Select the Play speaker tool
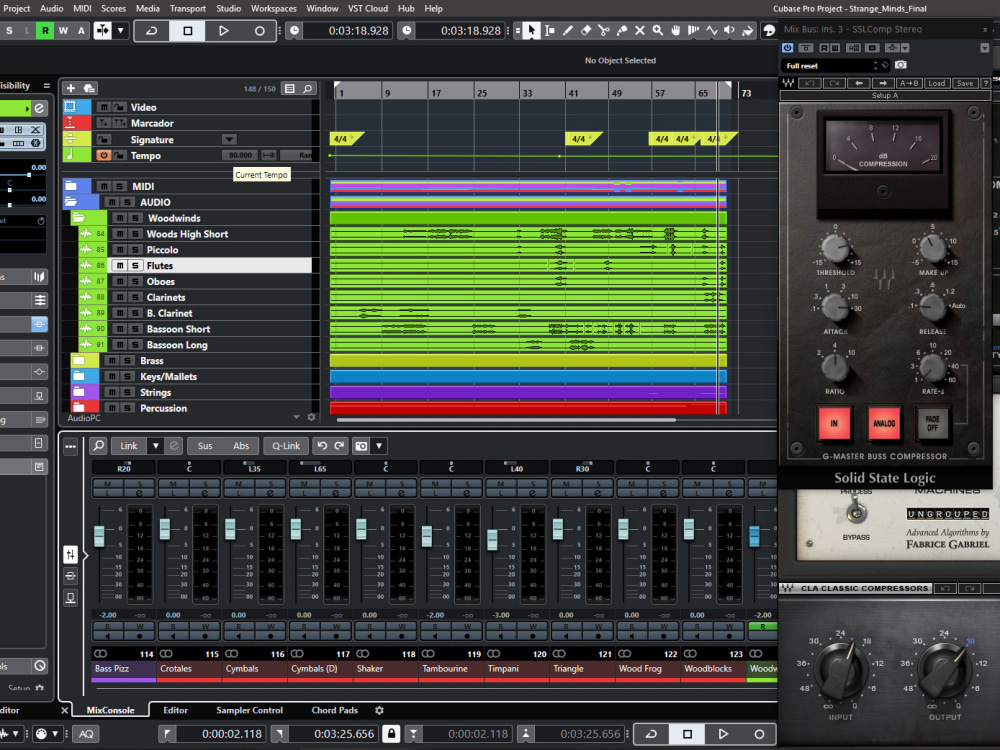The height and width of the screenshot is (750, 1000). click(729, 30)
